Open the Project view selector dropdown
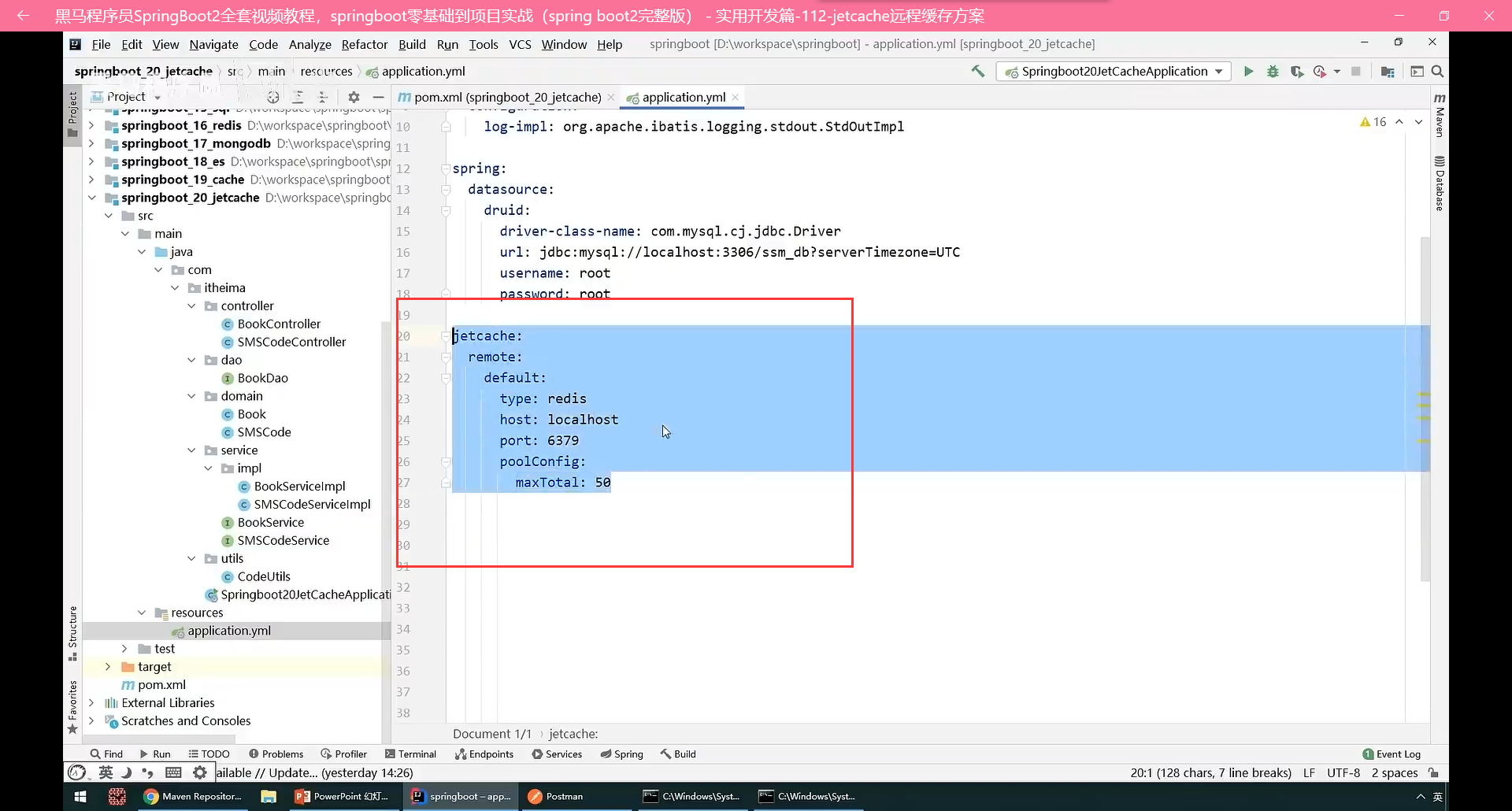This screenshot has height=811, width=1512. pyautogui.click(x=127, y=97)
